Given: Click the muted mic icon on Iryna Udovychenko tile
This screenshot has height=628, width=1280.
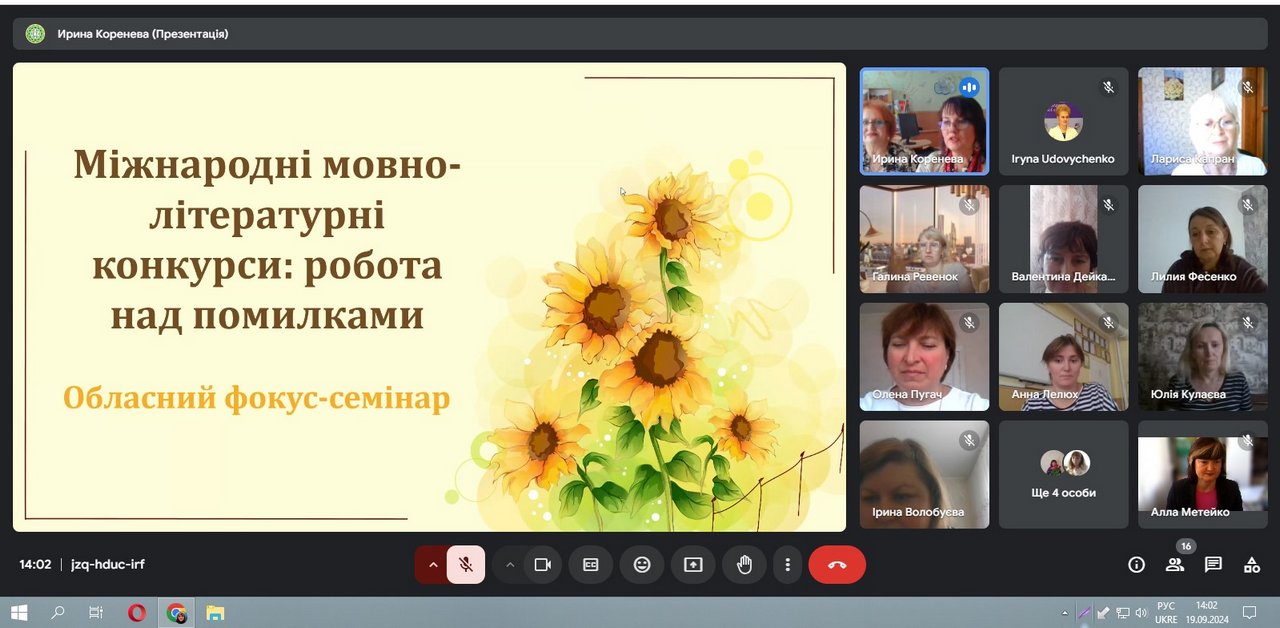Looking at the screenshot, I should point(1108,87).
